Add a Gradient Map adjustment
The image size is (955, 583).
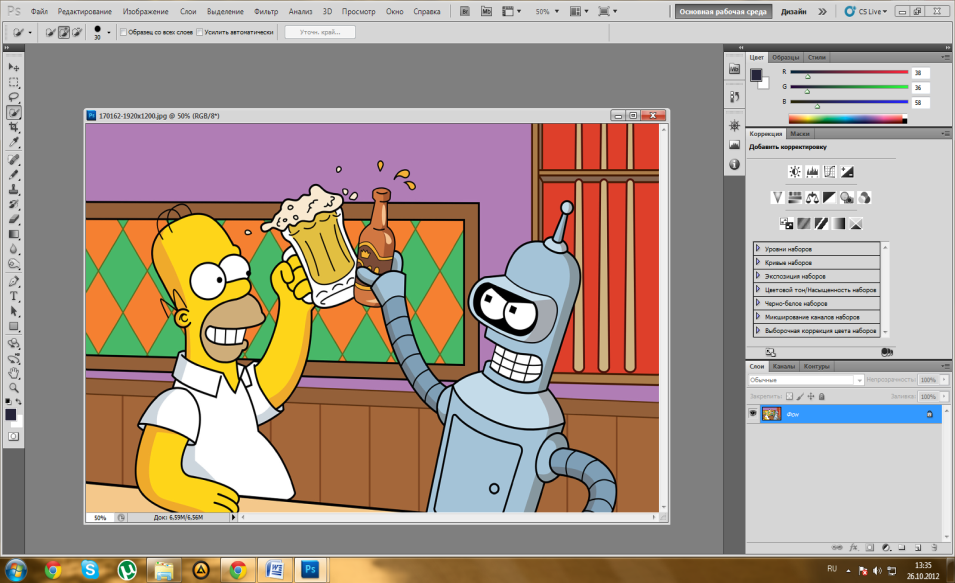(x=839, y=224)
